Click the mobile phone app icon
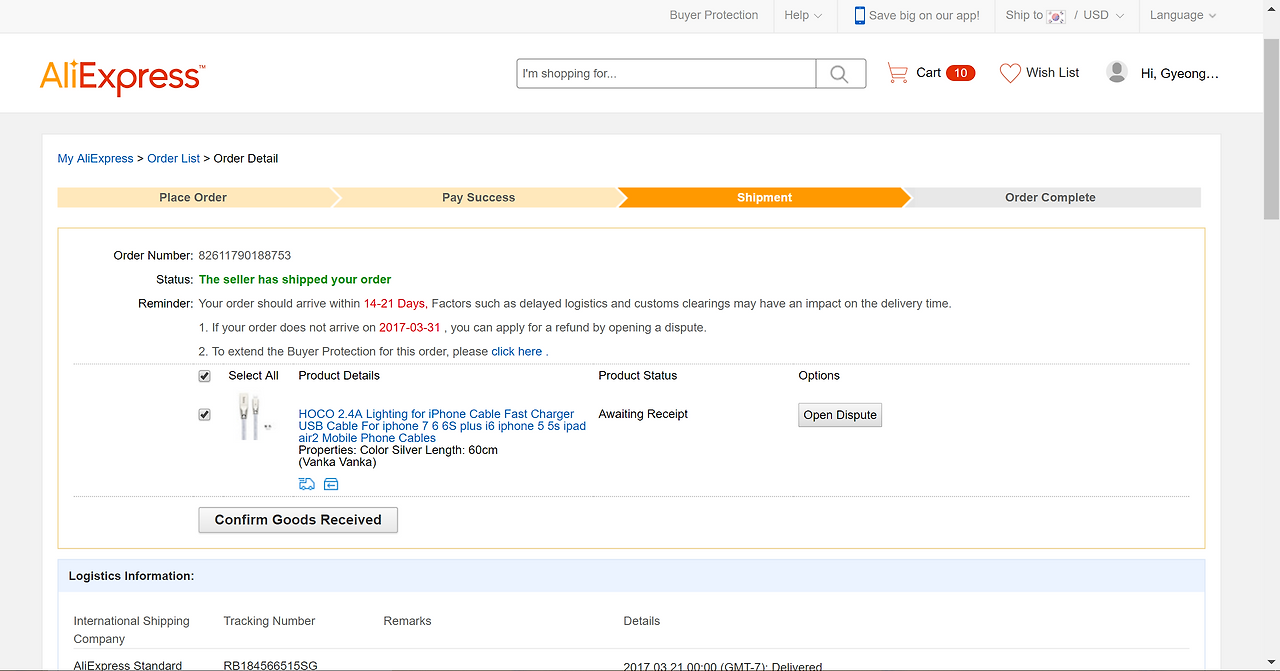The width and height of the screenshot is (1280, 671). (x=859, y=15)
